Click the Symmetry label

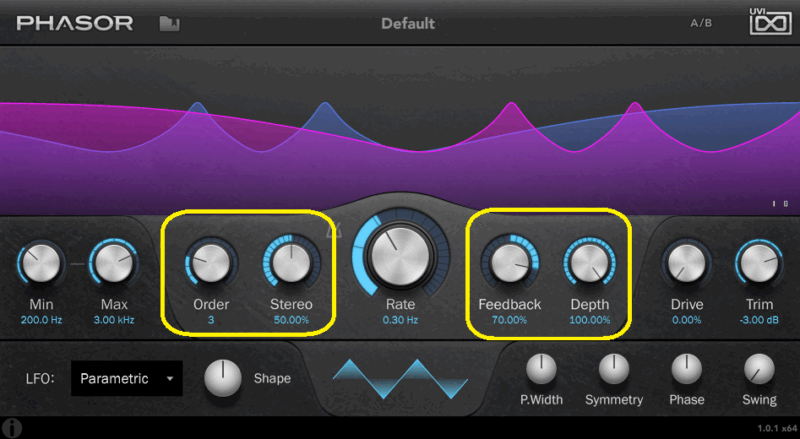[x=614, y=400]
